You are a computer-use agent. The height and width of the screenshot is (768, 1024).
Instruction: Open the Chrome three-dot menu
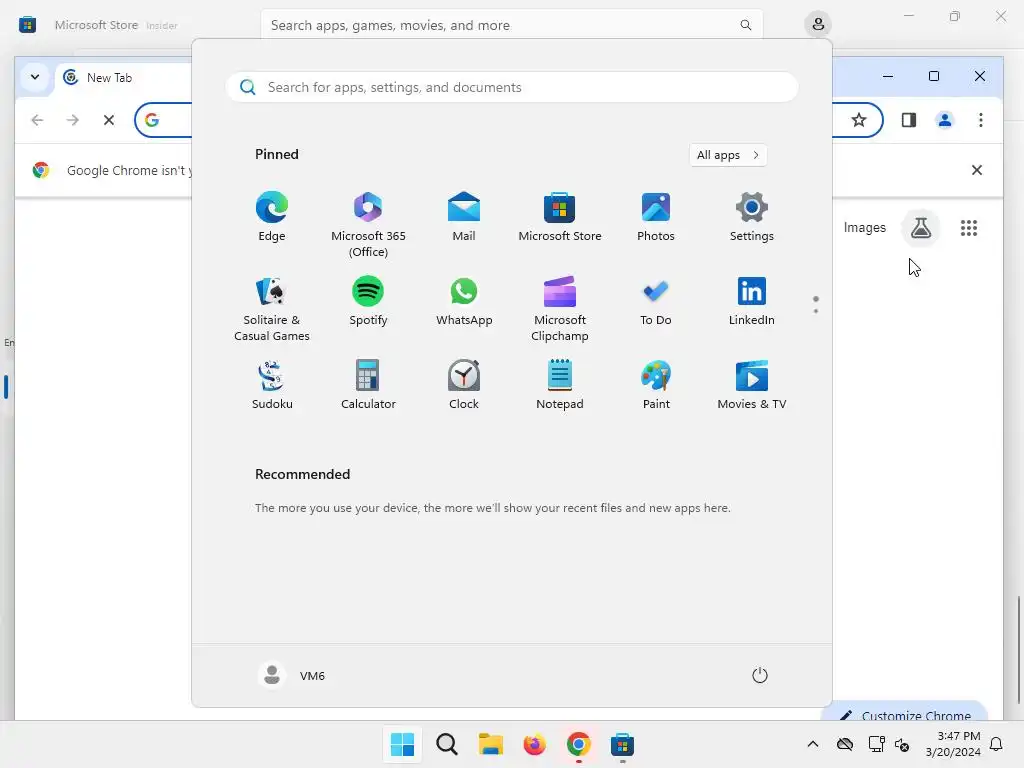coord(980,120)
